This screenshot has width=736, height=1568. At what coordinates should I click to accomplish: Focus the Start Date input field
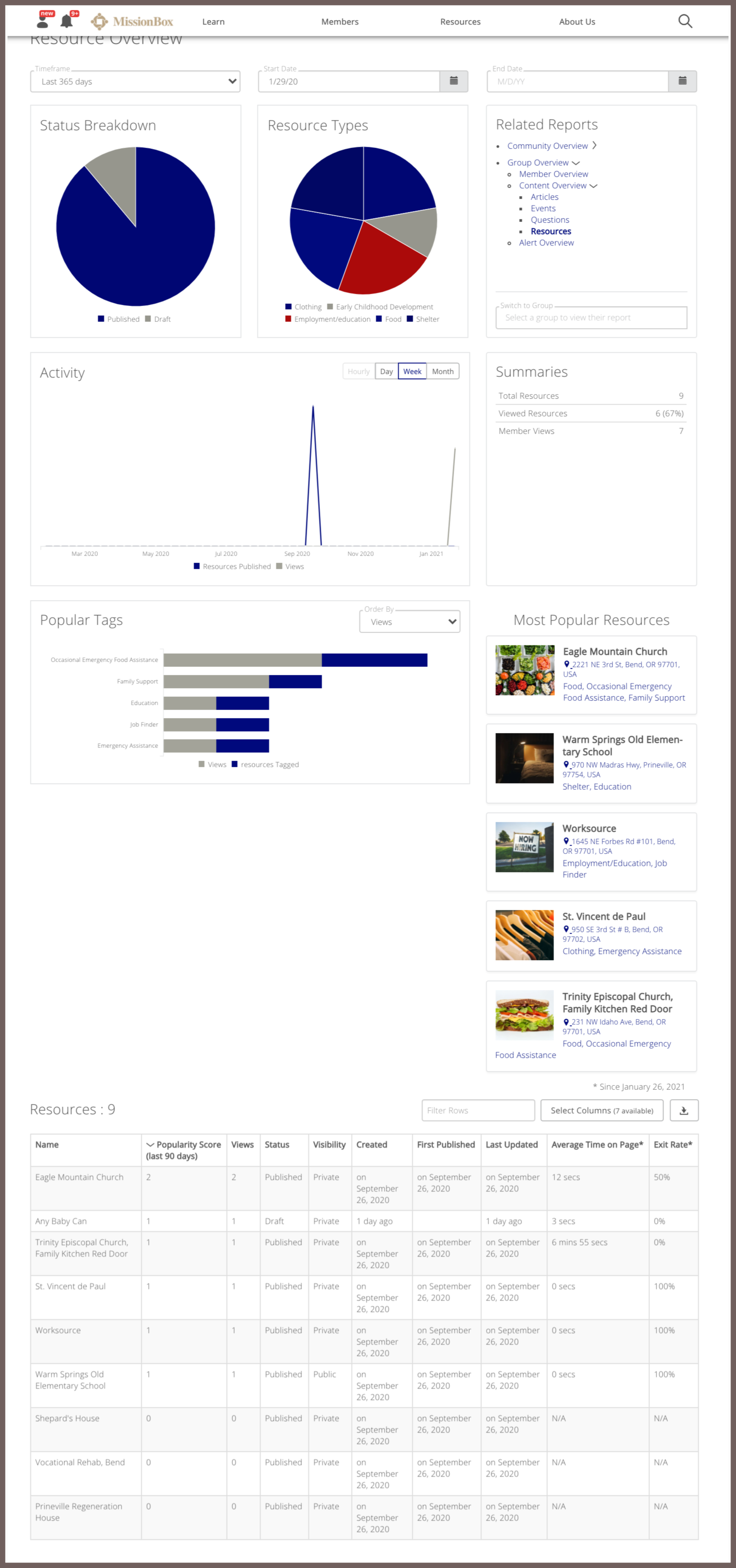(348, 81)
